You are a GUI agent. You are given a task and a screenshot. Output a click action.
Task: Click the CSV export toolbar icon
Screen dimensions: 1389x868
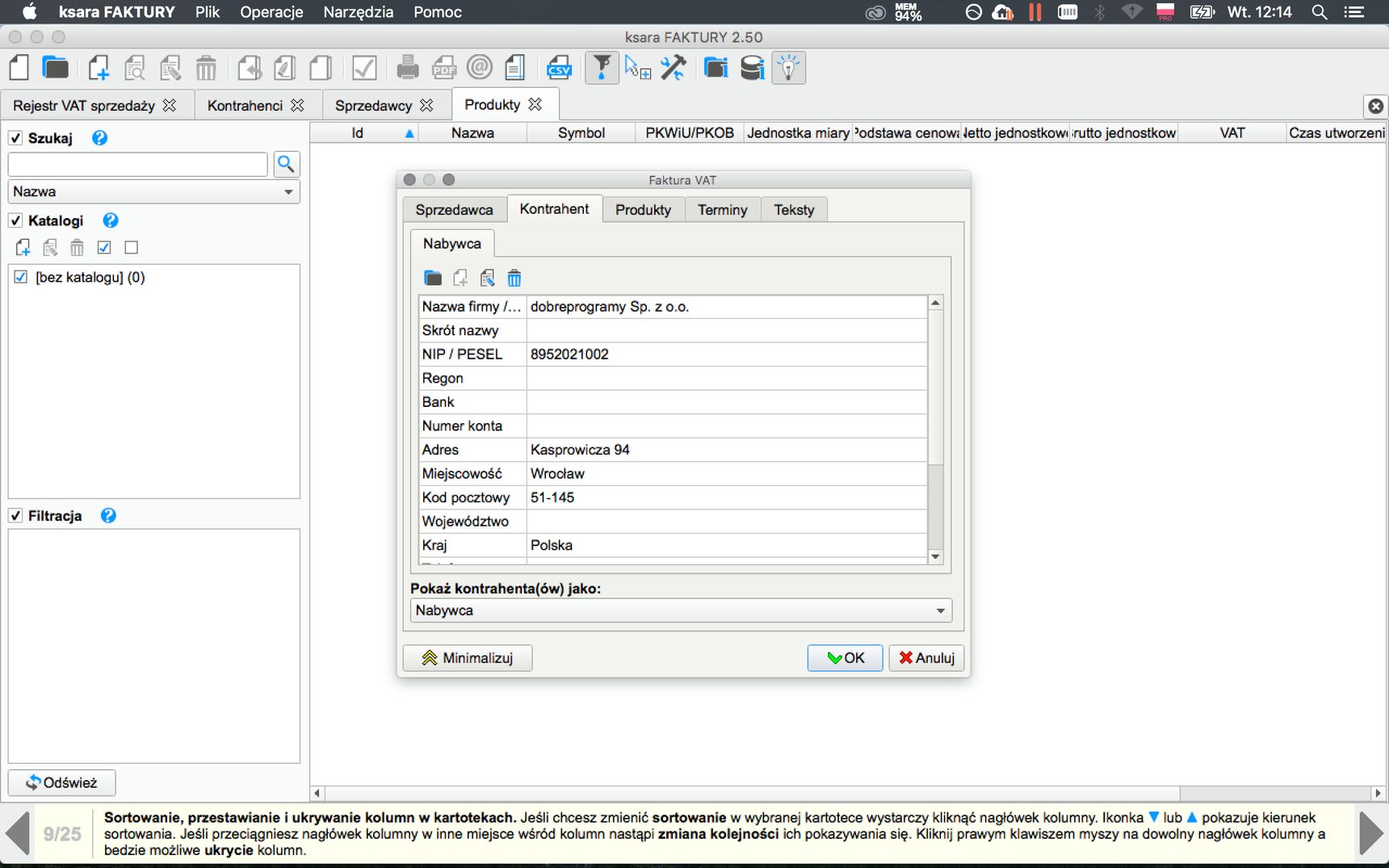pos(559,68)
